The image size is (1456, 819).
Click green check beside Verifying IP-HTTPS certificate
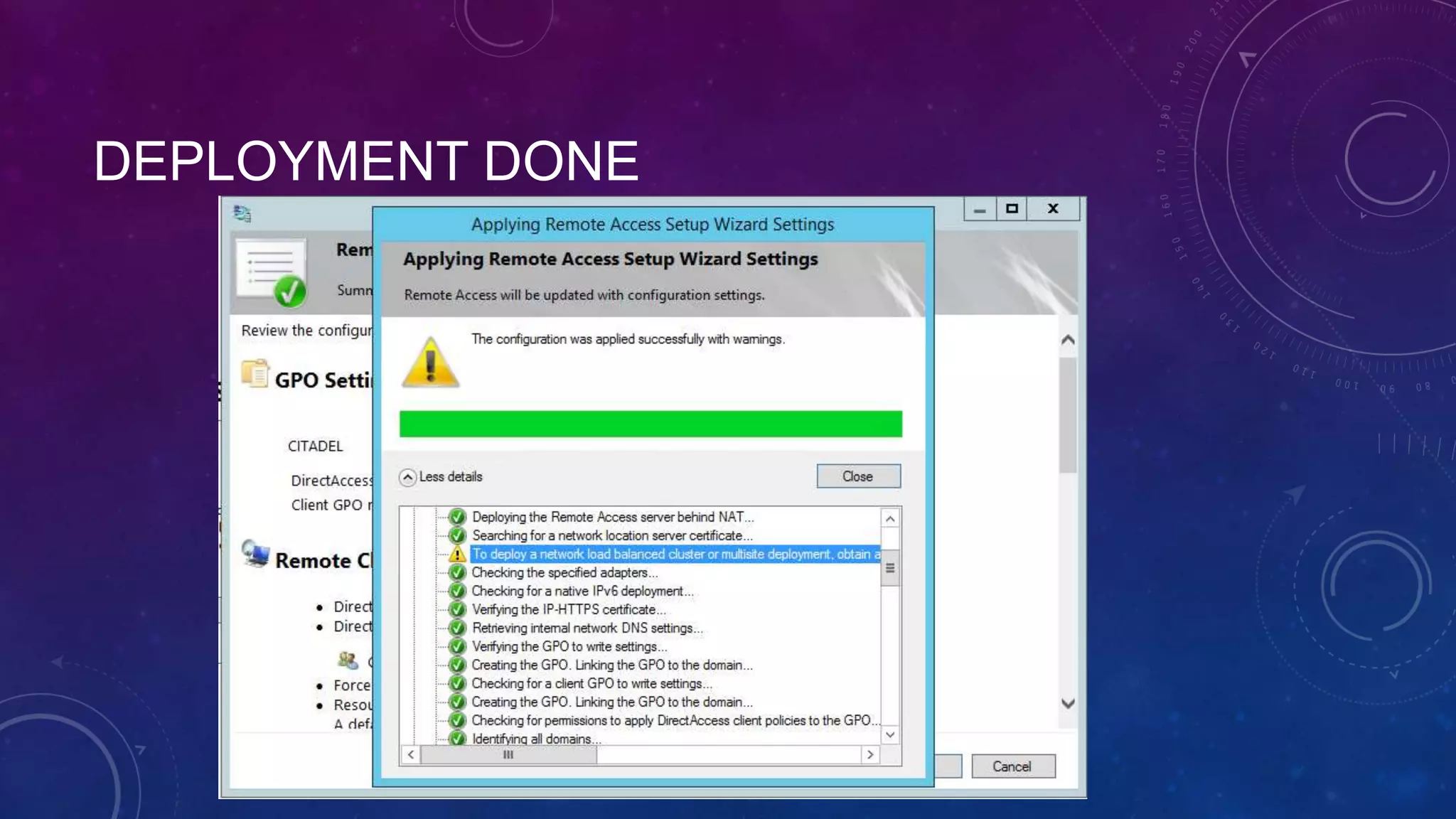457,610
